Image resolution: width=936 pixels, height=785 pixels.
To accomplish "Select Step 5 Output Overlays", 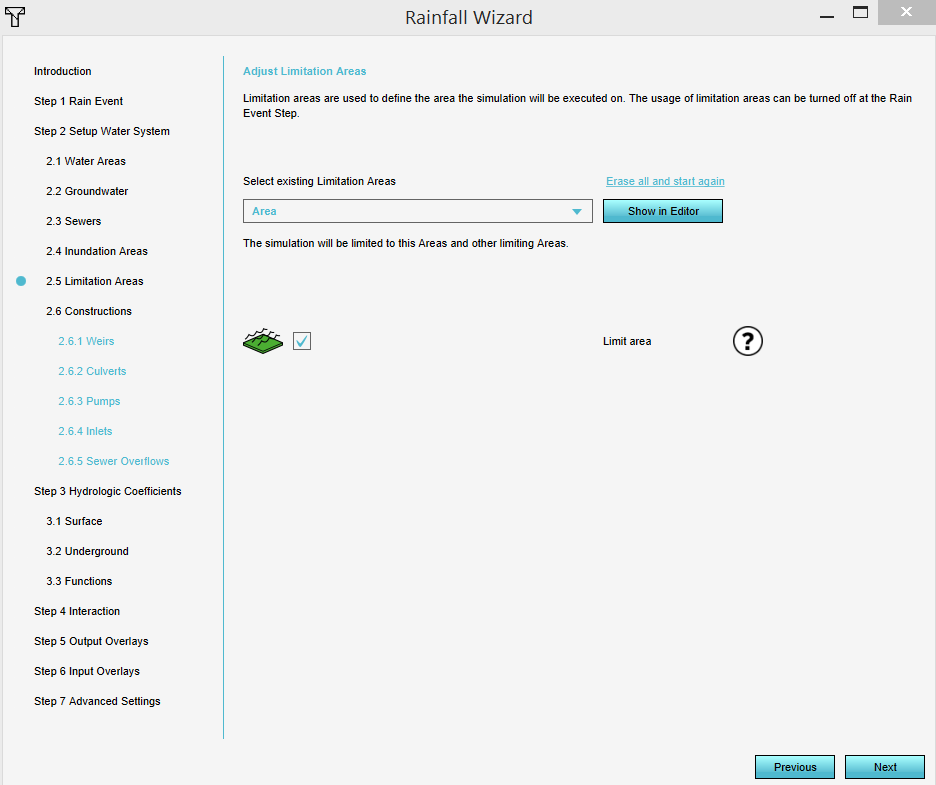I will pos(91,641).
